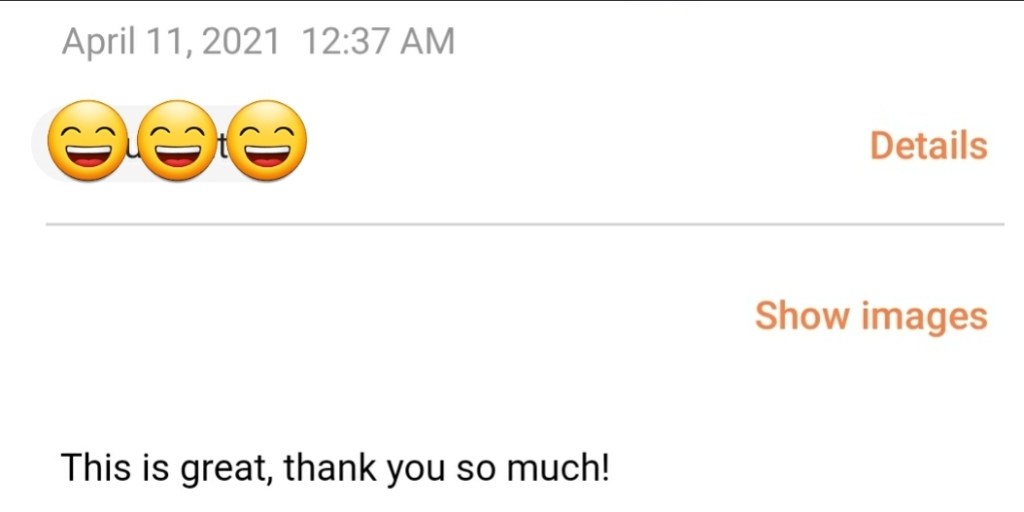Click the middle laughing emoji
The image size is (1024, 512).
pyautogui.click(x=177, y=141)
